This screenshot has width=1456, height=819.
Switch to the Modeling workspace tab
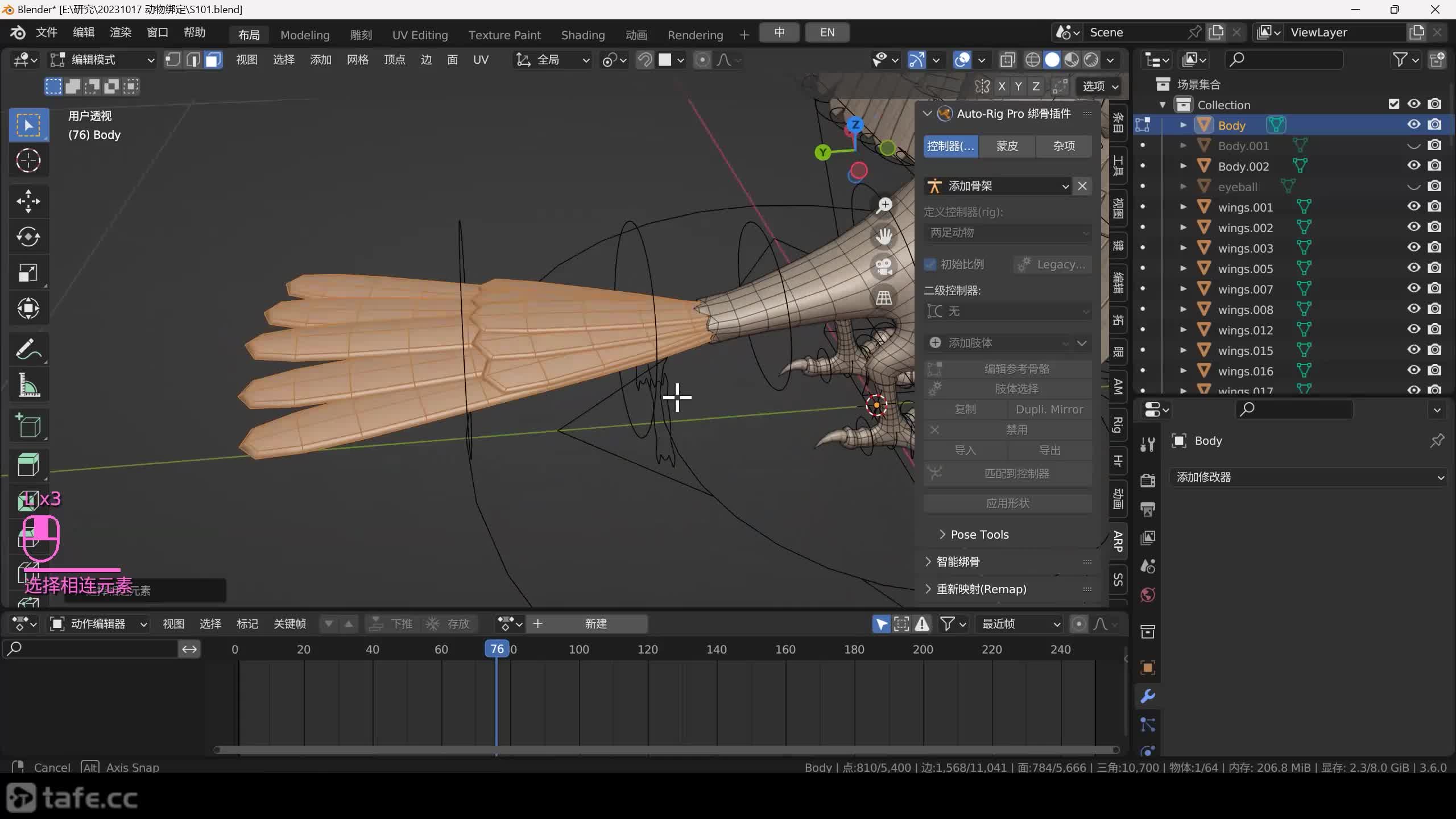pyautogui.click(x=305, y=35)
